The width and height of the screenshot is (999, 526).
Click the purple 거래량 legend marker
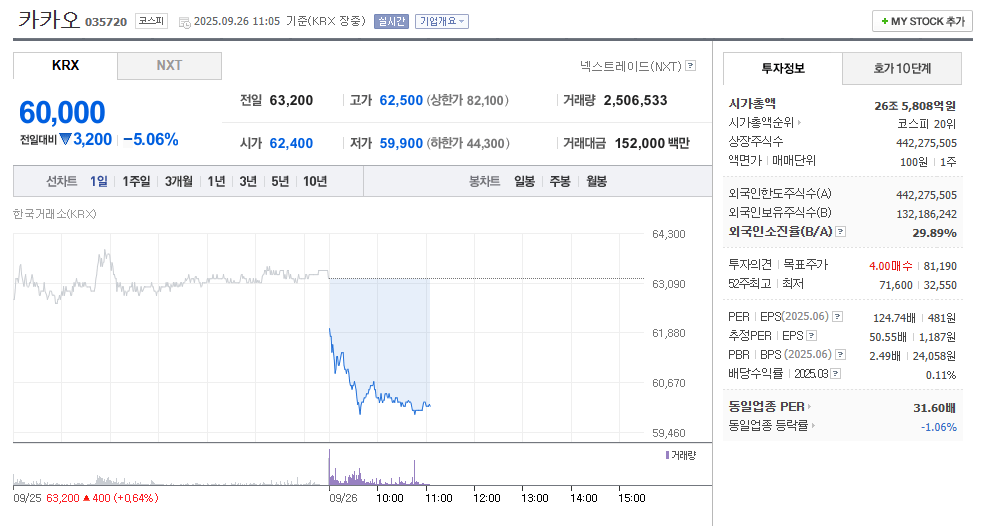[x=667, y=455]
